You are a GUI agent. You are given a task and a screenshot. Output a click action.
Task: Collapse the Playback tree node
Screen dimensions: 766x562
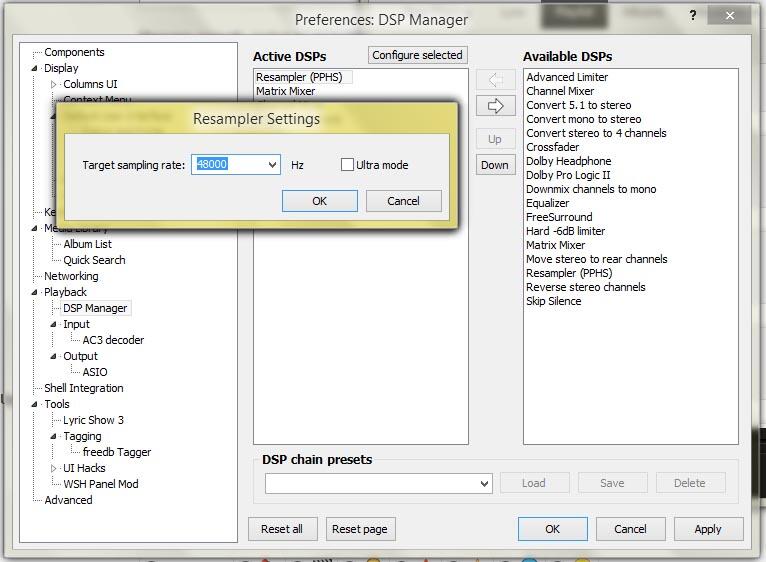tap(36, 292)
